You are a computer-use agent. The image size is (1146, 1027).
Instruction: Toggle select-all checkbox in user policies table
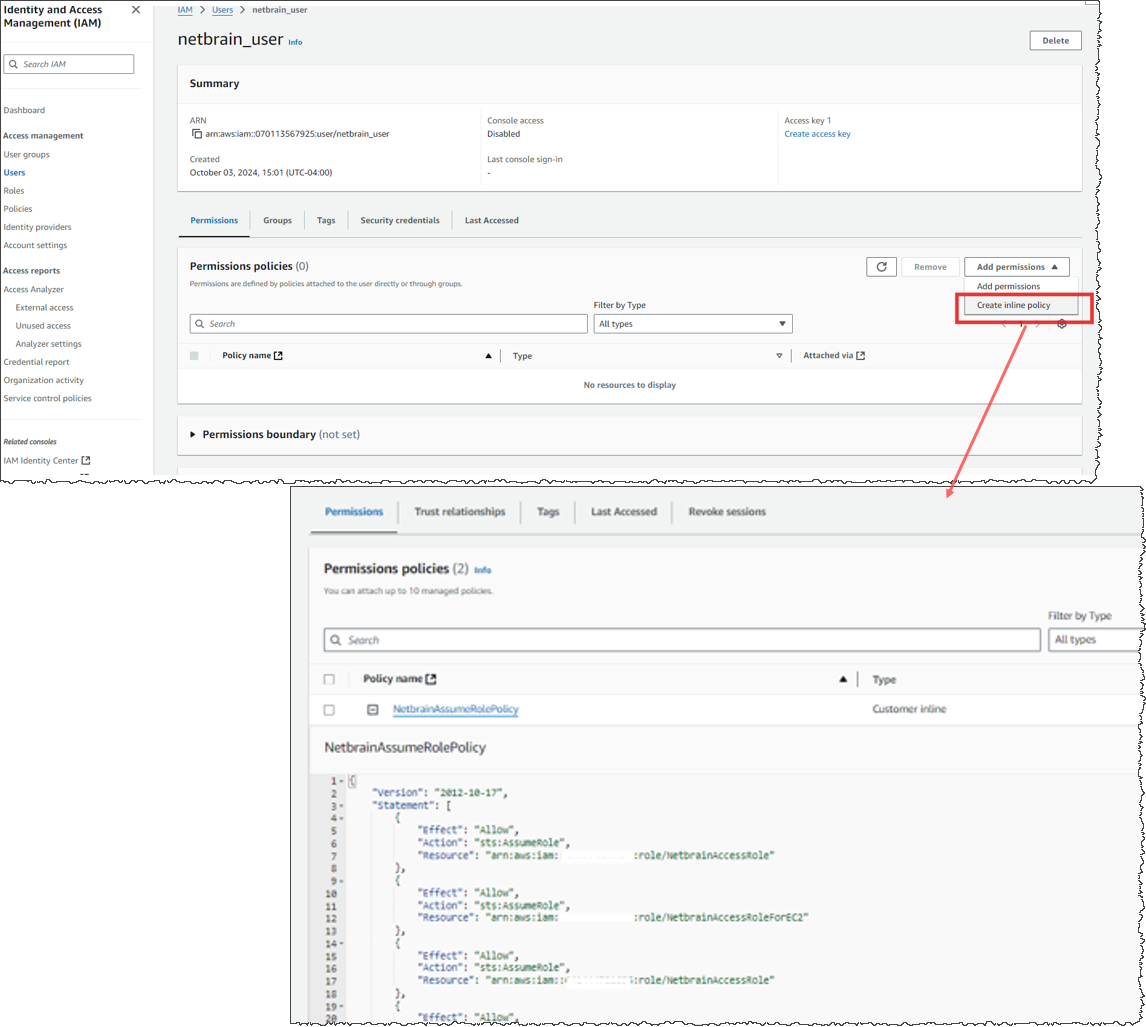point(194,356)
